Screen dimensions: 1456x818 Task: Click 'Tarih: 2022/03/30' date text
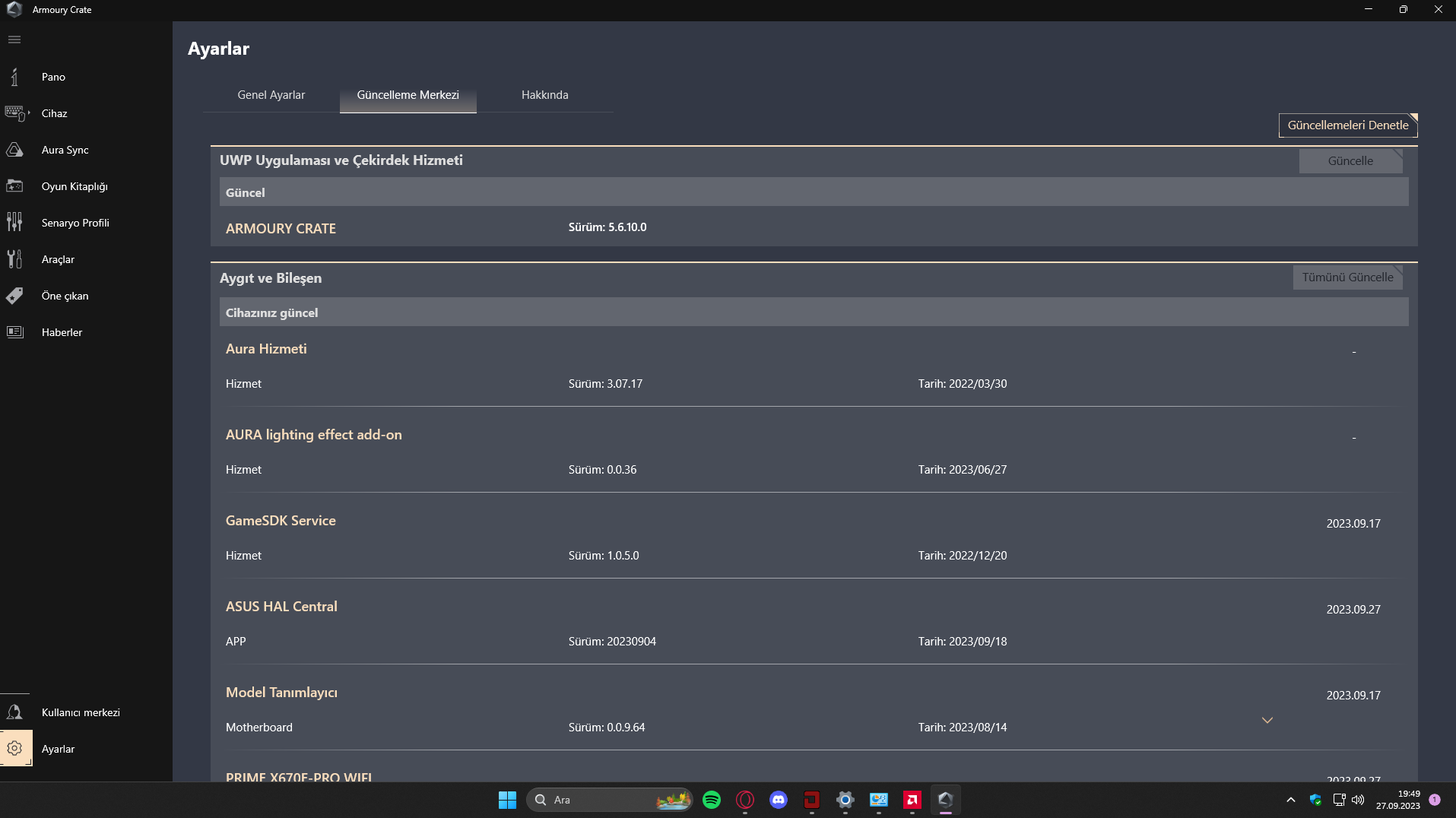(x=963, y=384)
